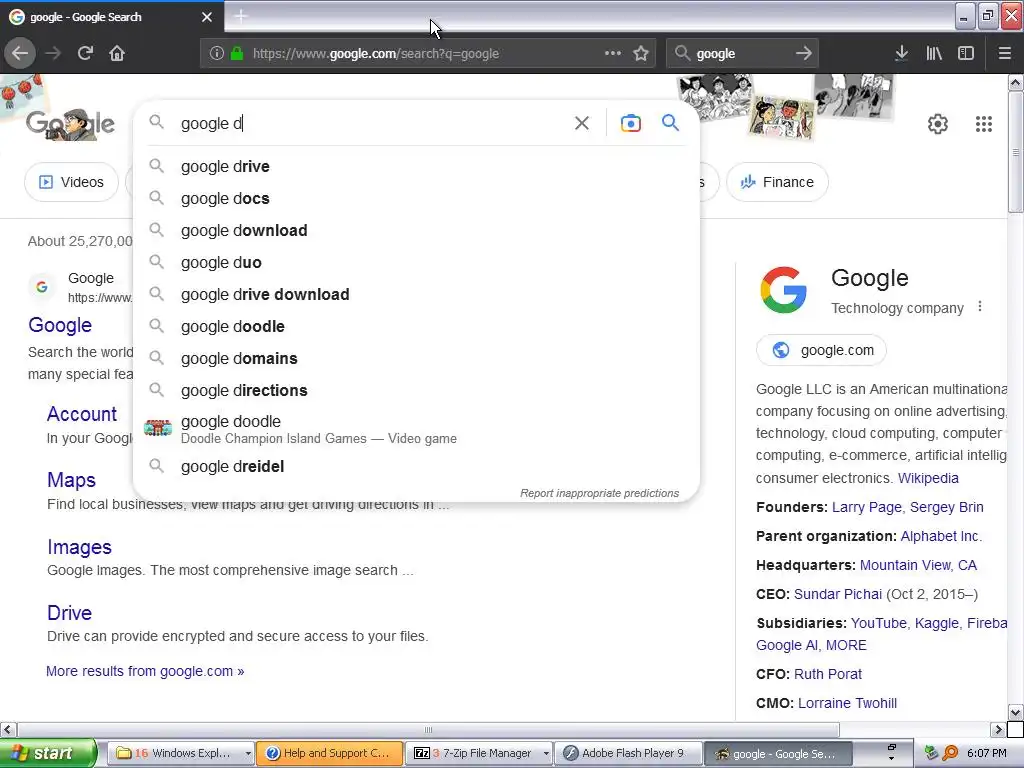Select the google dreidel suggestion

416,466
